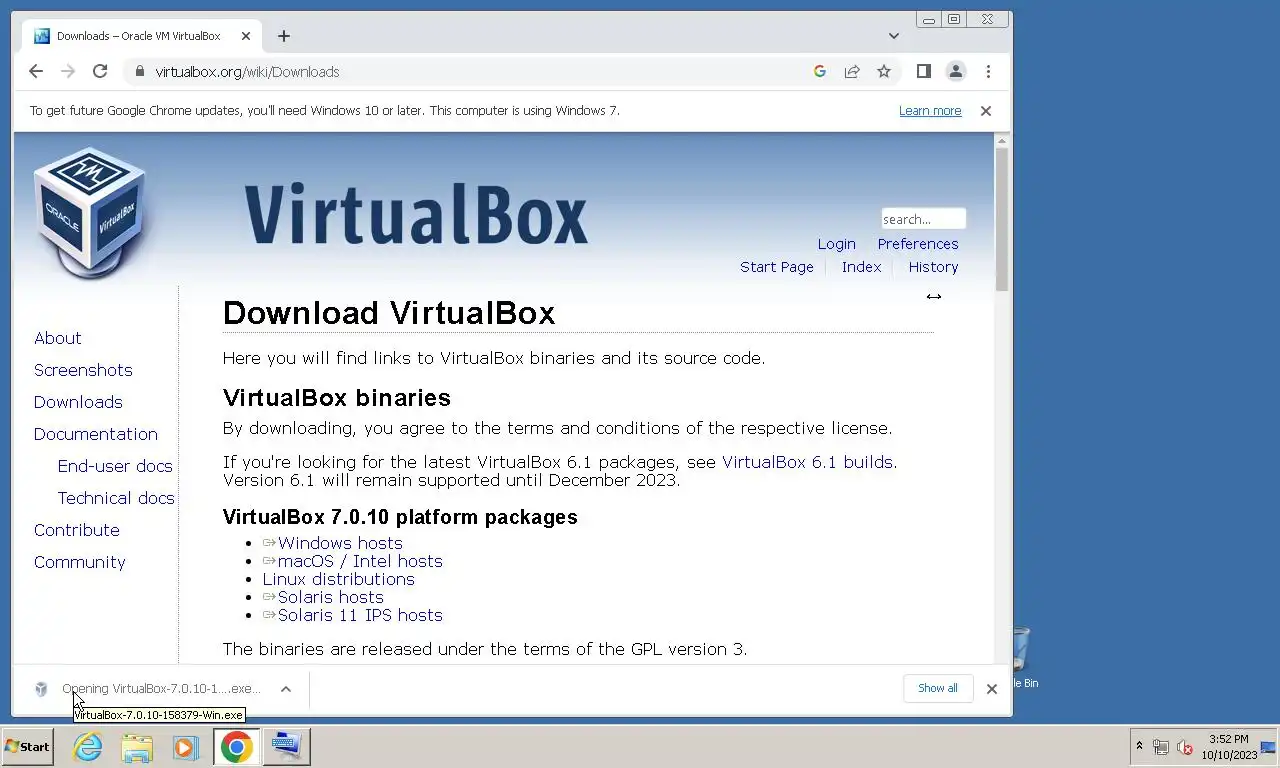Screen dimensions: 1280x768
Task: Open the Windows Start menu
Action: [28, 747]
